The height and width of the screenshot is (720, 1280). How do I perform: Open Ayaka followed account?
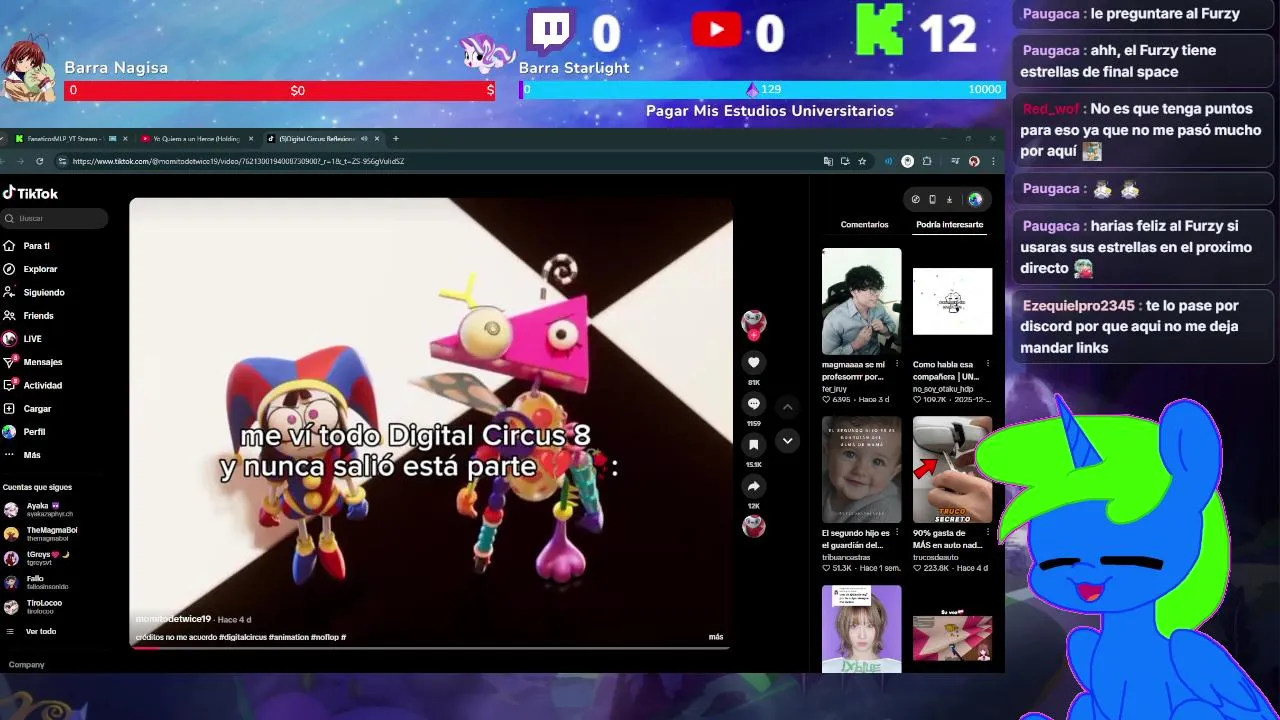[40, 509]
